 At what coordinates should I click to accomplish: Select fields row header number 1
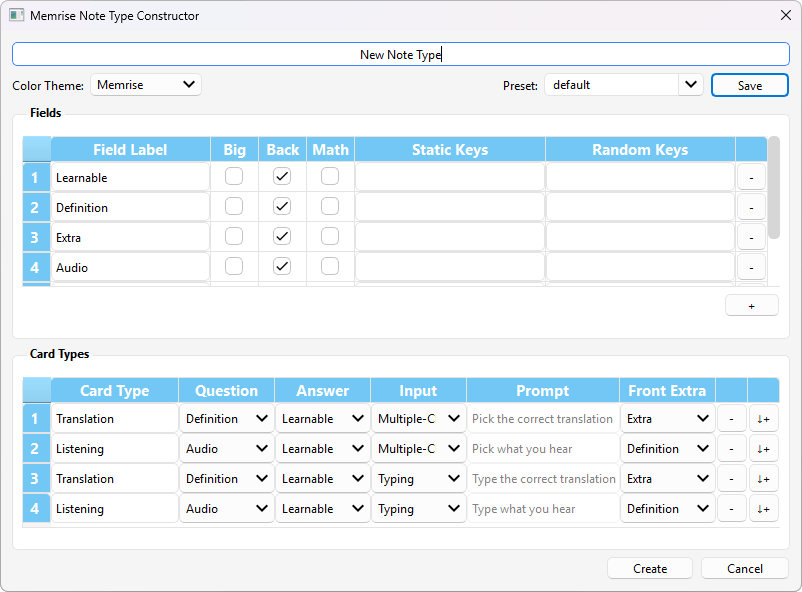pos(36,178)
